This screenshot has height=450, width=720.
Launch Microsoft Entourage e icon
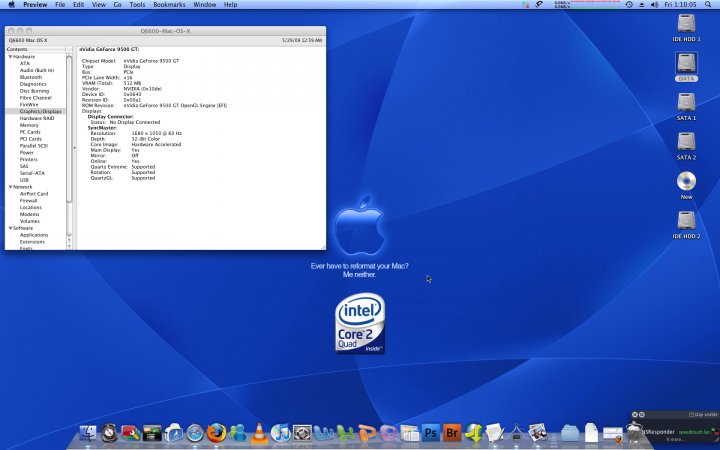click(x=389, y=433)
